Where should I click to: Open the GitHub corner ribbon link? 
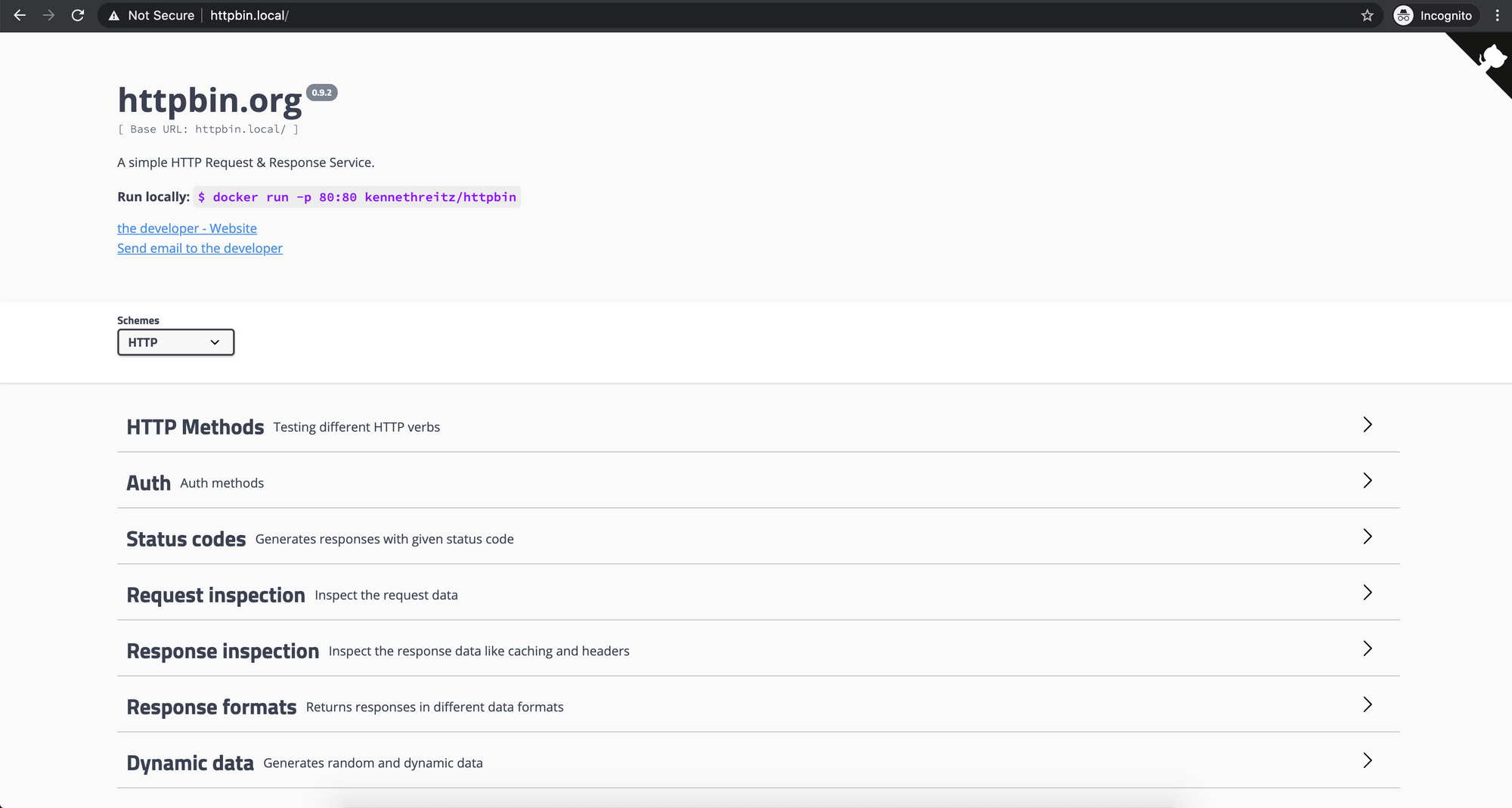[x=1488, y=57]
